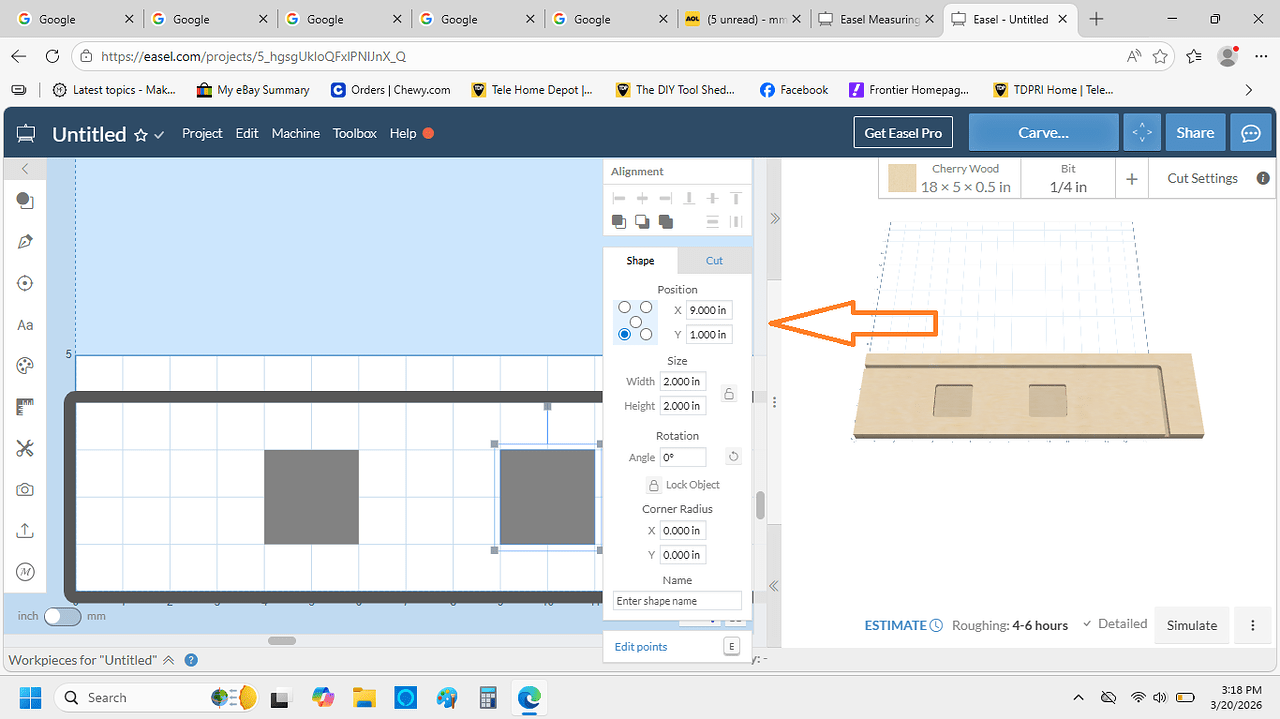1280x719 pixels.
Task: Expand design pane with double chevron
Action: (774, 218)
